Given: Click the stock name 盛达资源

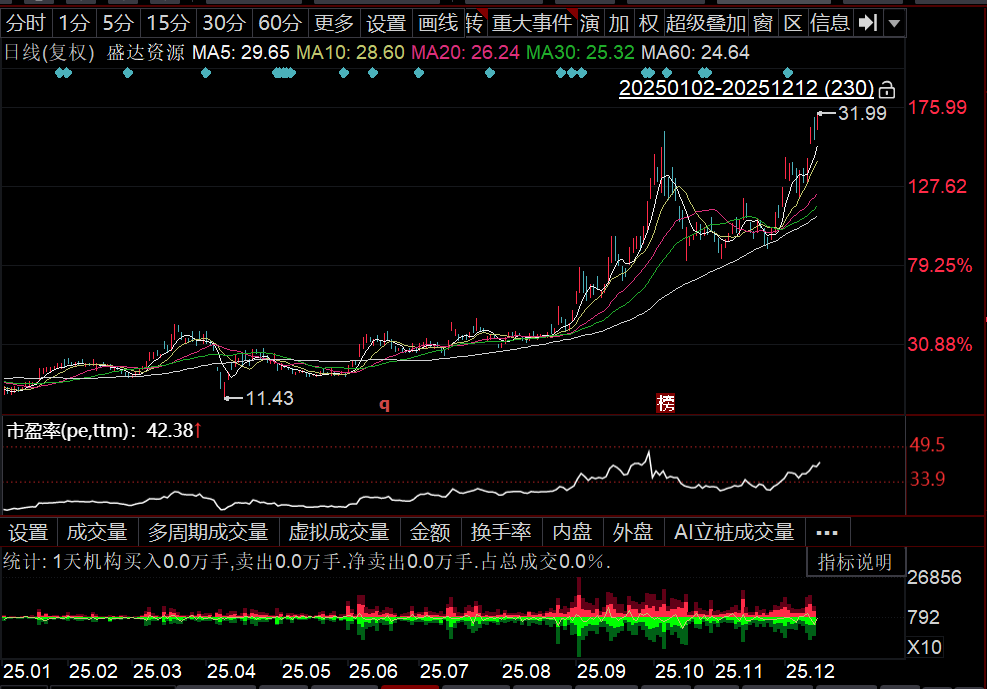Looking at the screenshot, I should pos(145,53).
